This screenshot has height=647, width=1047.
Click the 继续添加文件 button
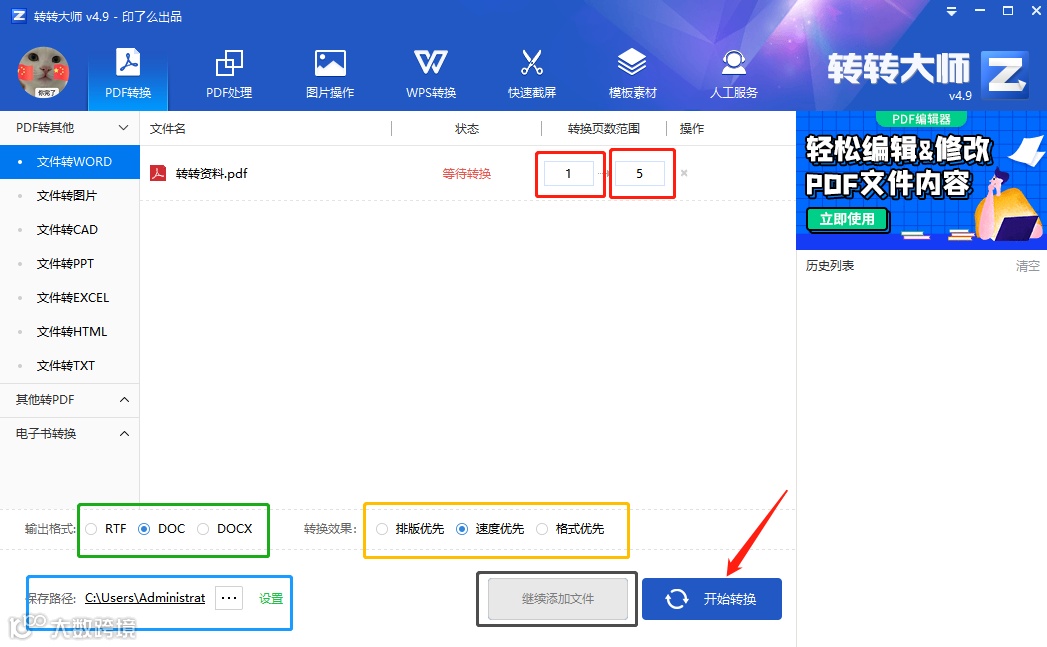(x=558, y=599)
